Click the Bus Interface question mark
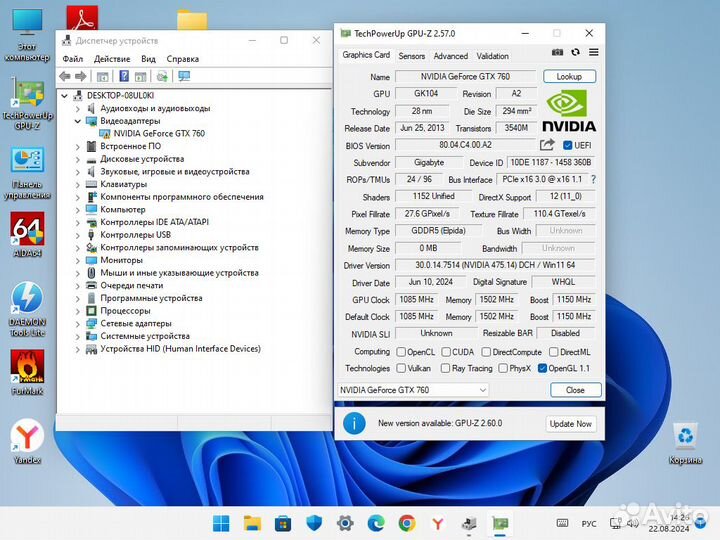This screenshot has width=720, height=540. coord(593,180)
